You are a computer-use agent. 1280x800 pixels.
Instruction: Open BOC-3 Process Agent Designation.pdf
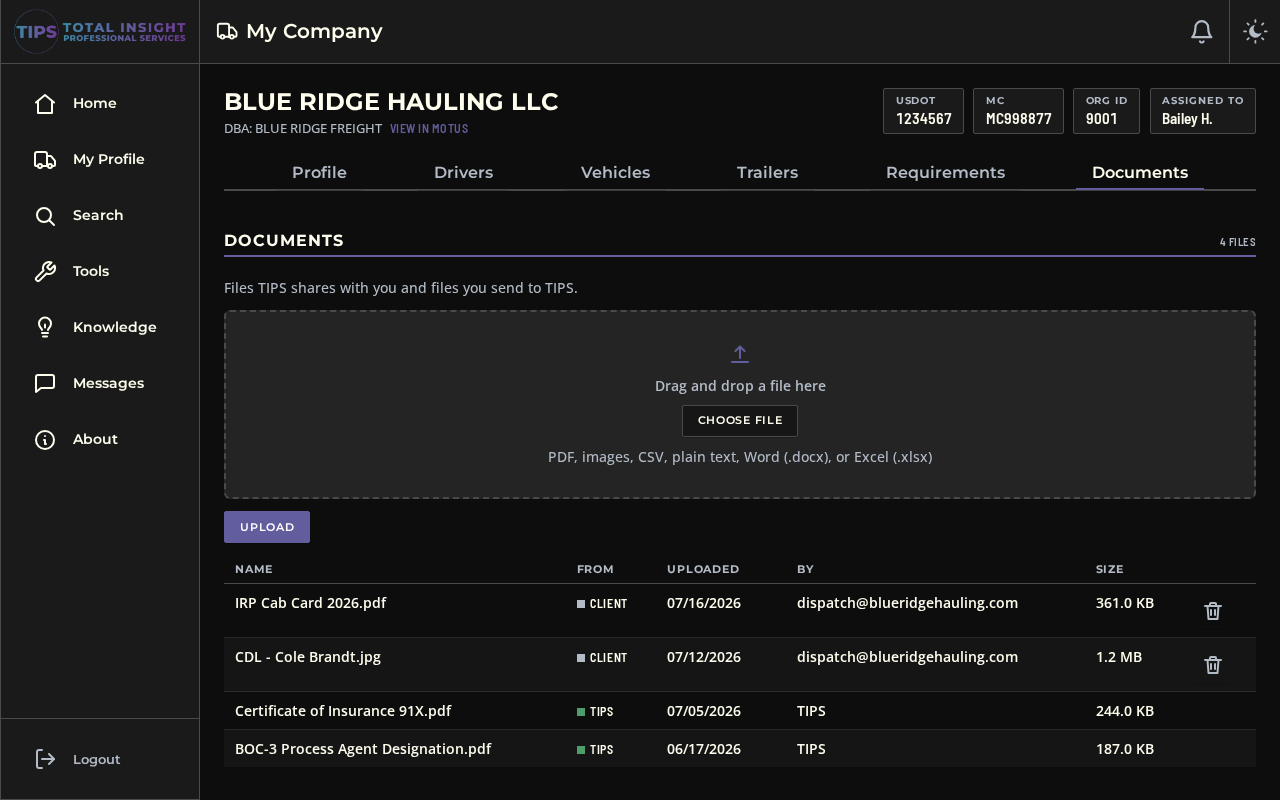[x=363, y=749]
